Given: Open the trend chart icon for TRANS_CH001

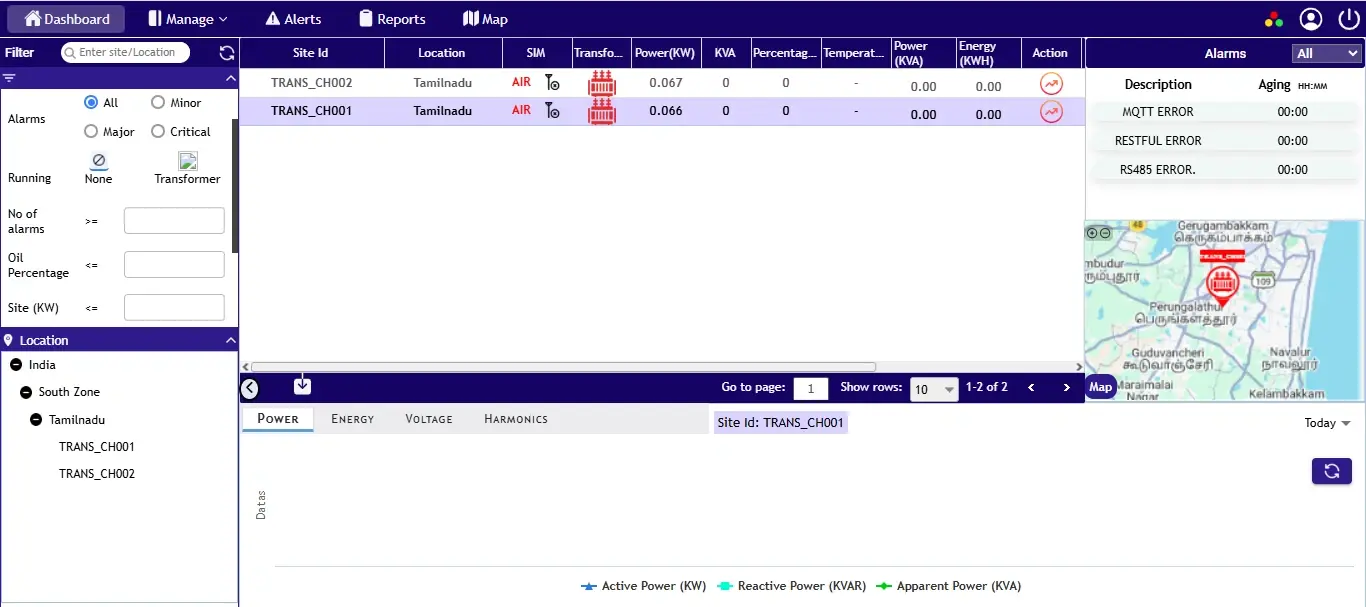Looking at the screenshot, I should 1051,112.
